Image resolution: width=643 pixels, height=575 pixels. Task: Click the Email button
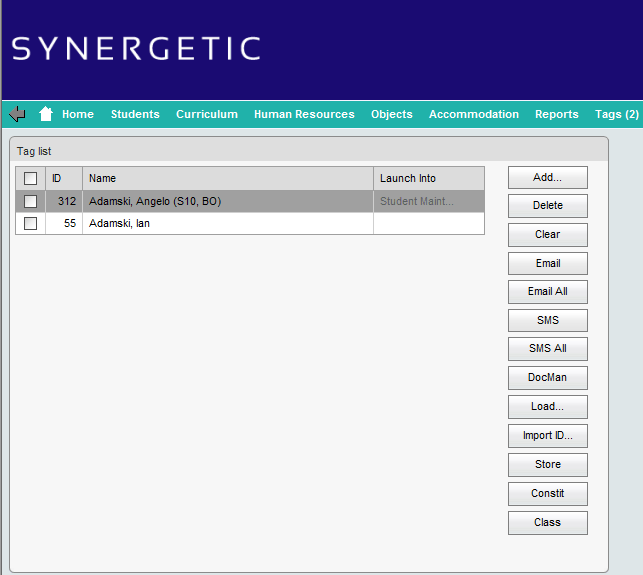point(547,263)
